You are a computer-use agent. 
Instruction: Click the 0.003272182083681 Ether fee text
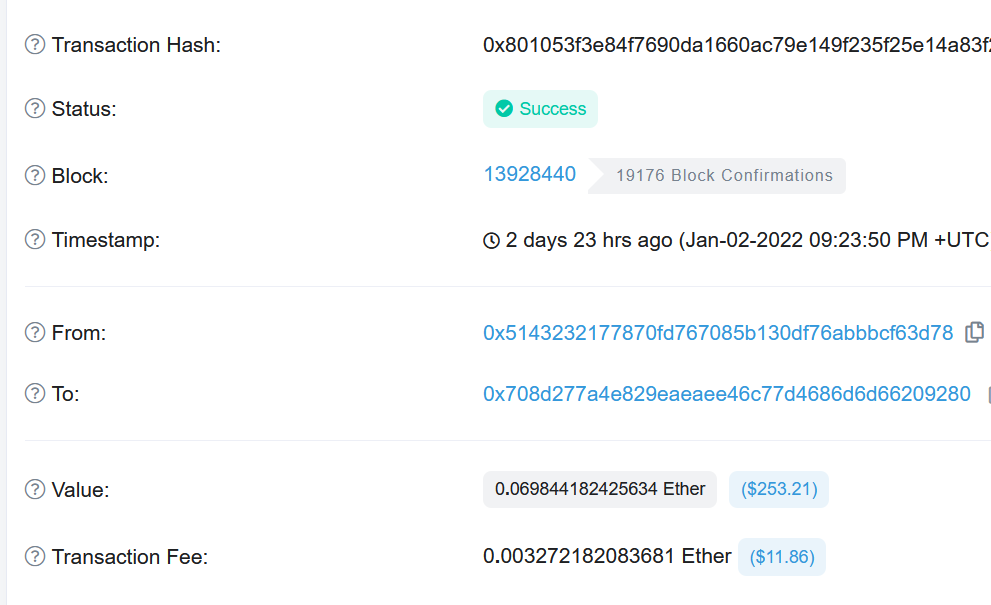point(607,556)
